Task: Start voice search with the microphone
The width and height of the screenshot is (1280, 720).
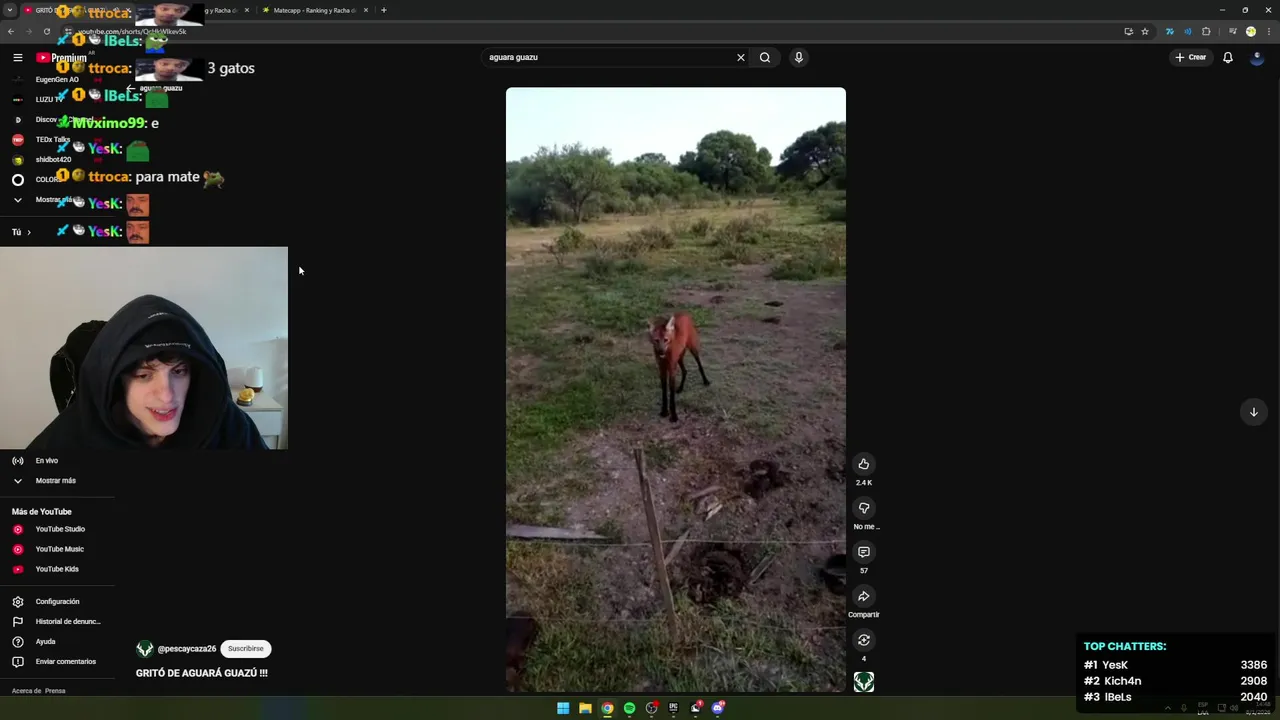Action: 798,57
